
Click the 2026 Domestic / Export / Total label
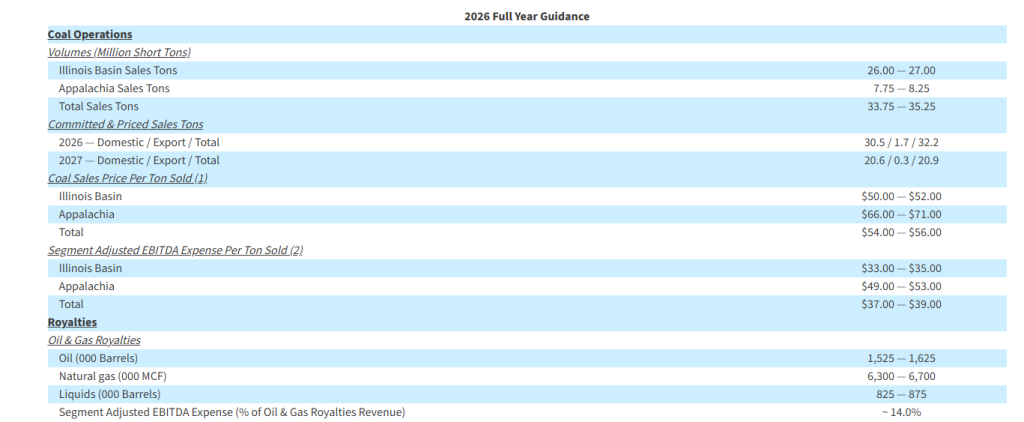pos(139,142)
